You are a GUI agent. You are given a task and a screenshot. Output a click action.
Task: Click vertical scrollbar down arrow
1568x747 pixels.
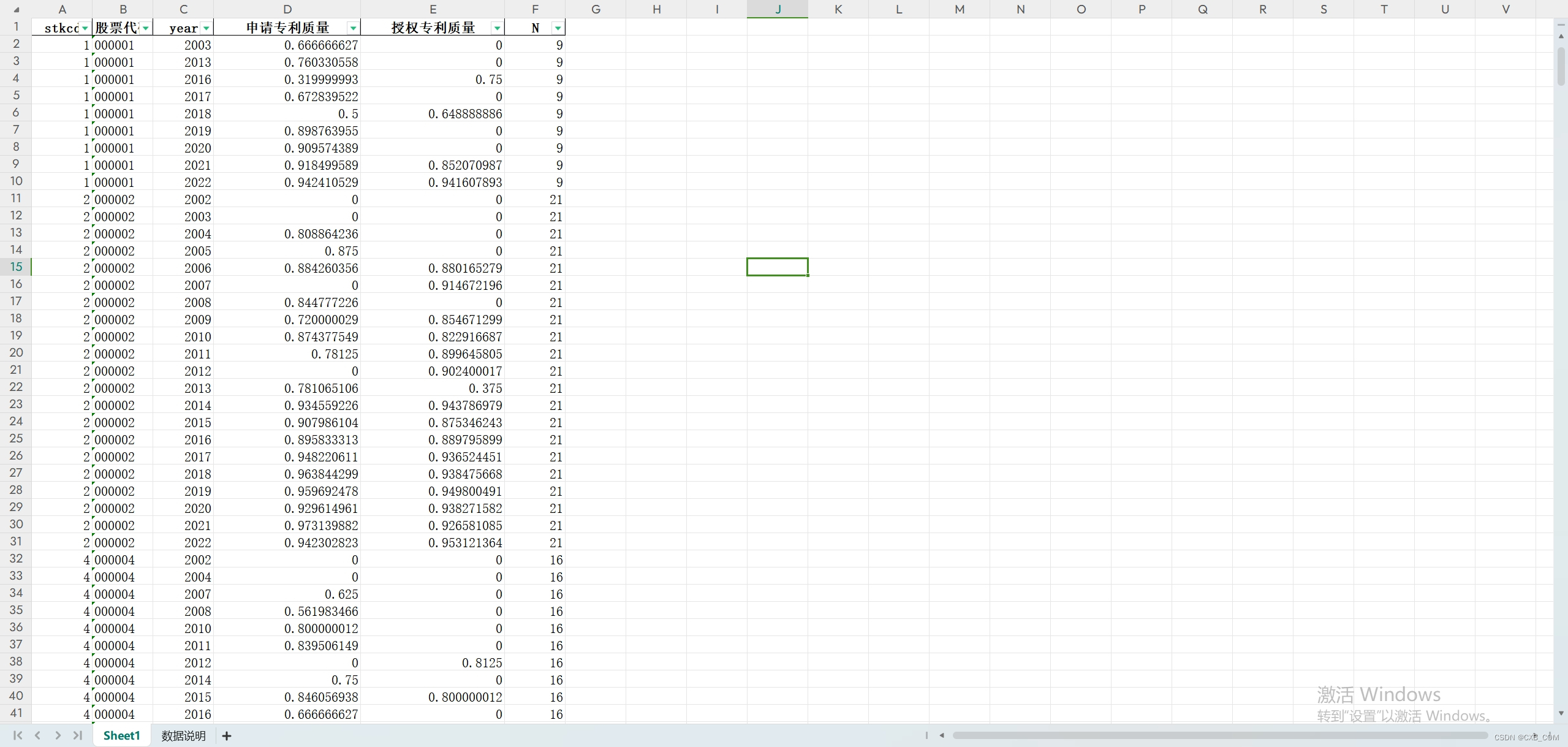point(1561,713)
